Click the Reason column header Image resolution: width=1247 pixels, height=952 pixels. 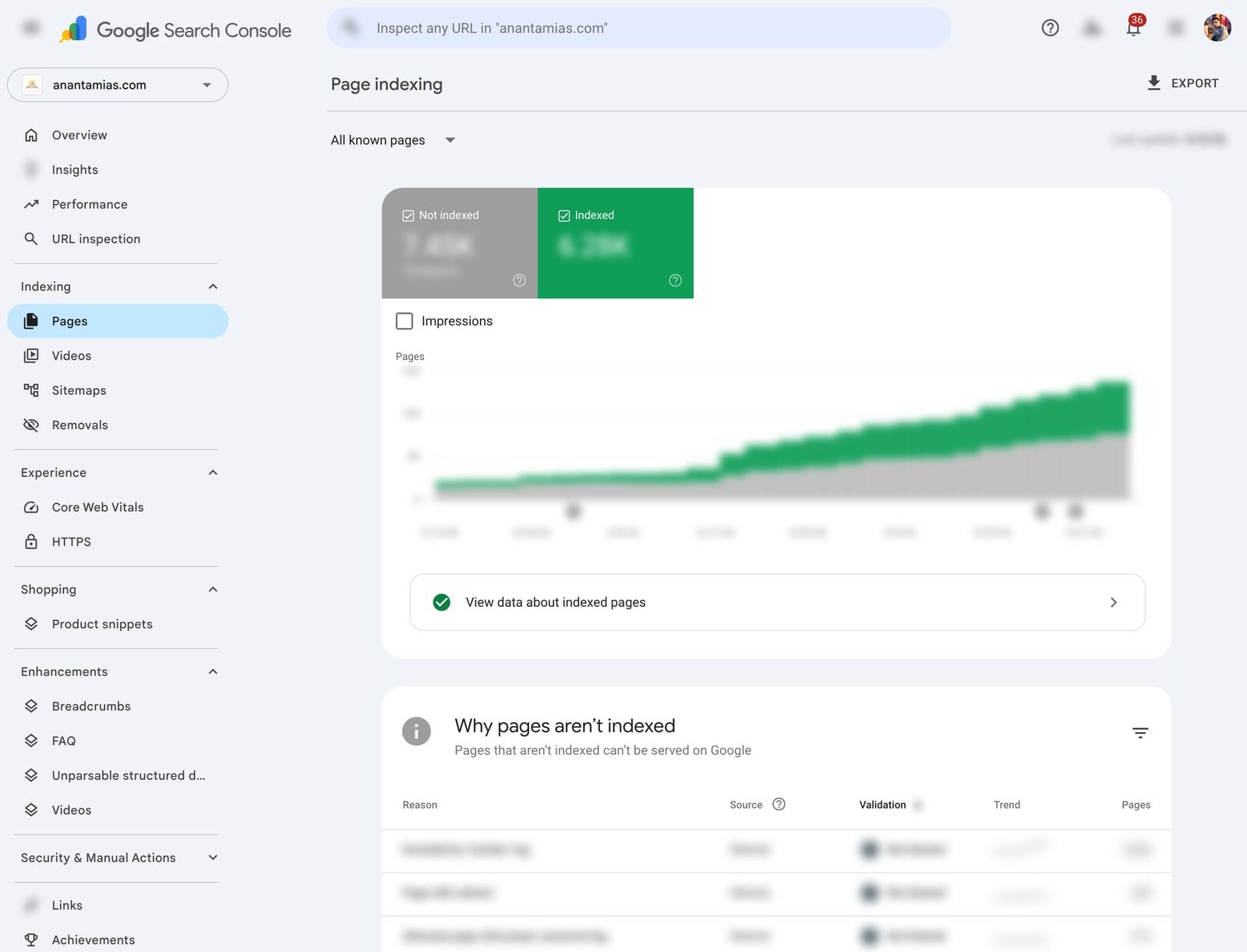tap(420, 805)
